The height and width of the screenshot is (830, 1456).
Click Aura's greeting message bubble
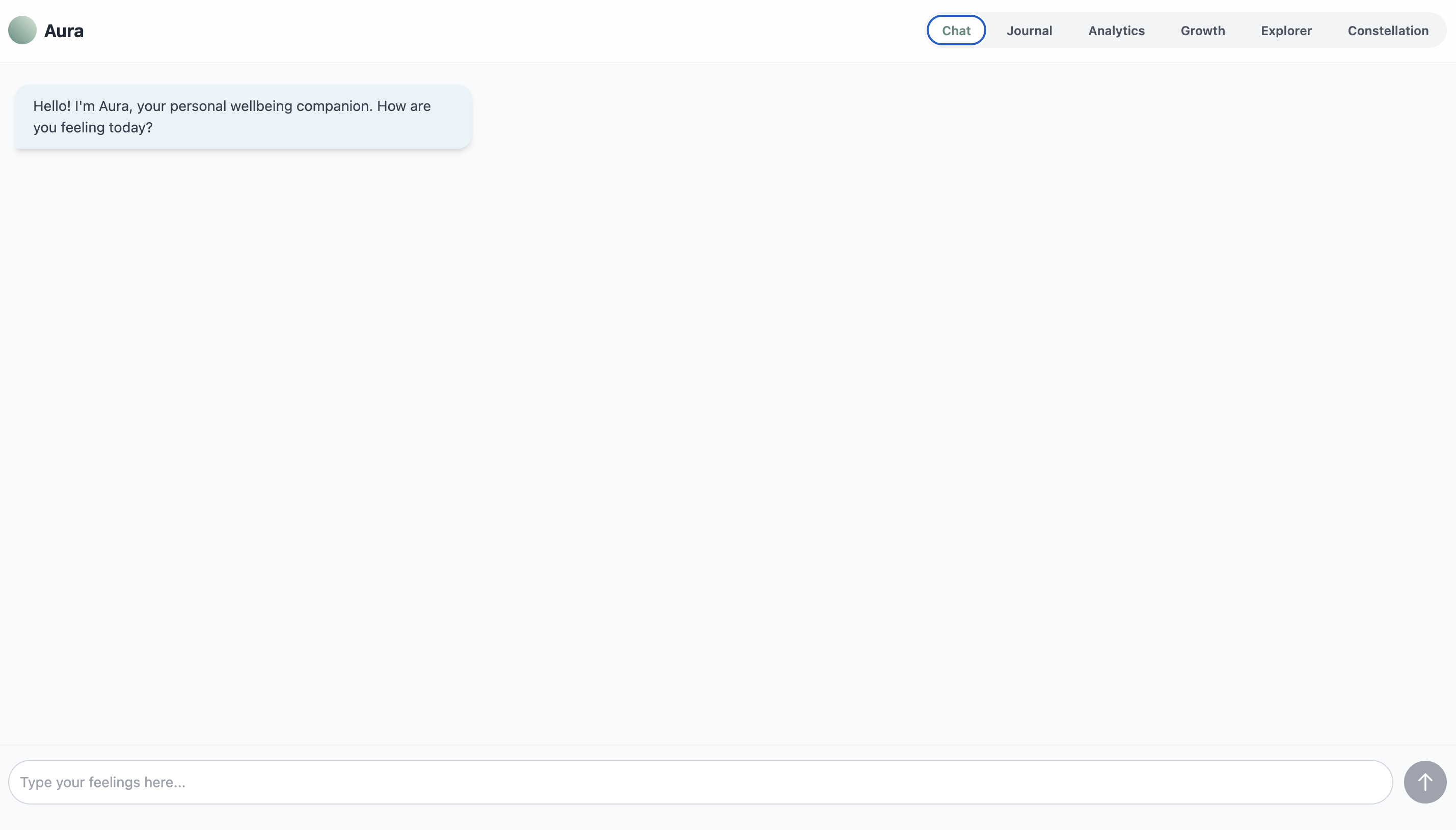point(243,117)
